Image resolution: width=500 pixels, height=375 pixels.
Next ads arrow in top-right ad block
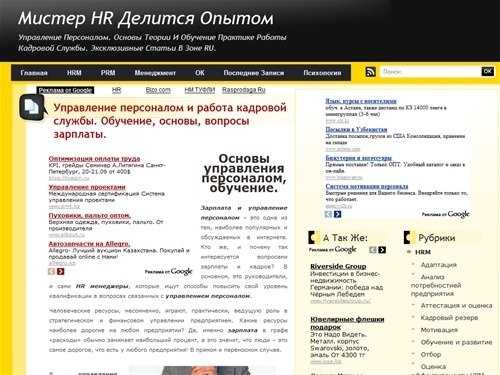point(338,214)
